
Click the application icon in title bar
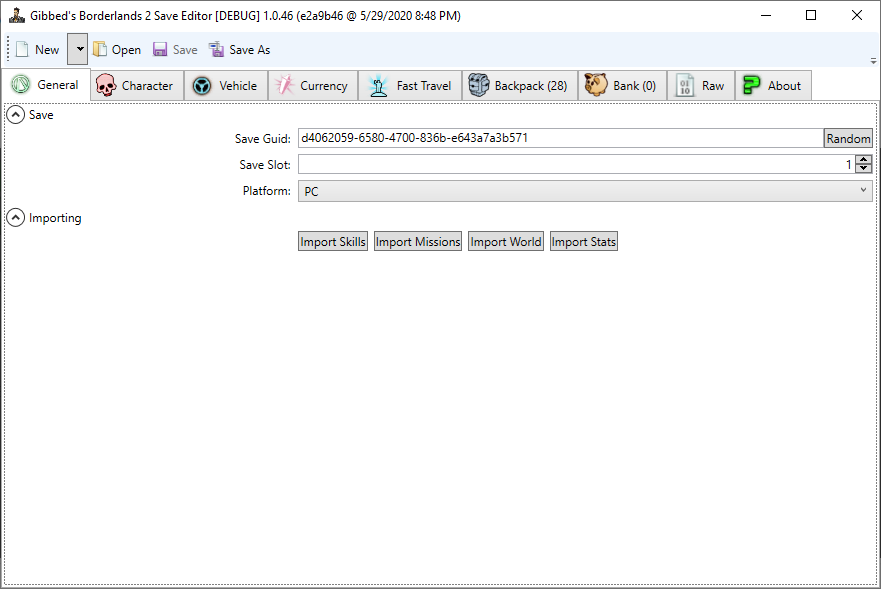(17, 15)
